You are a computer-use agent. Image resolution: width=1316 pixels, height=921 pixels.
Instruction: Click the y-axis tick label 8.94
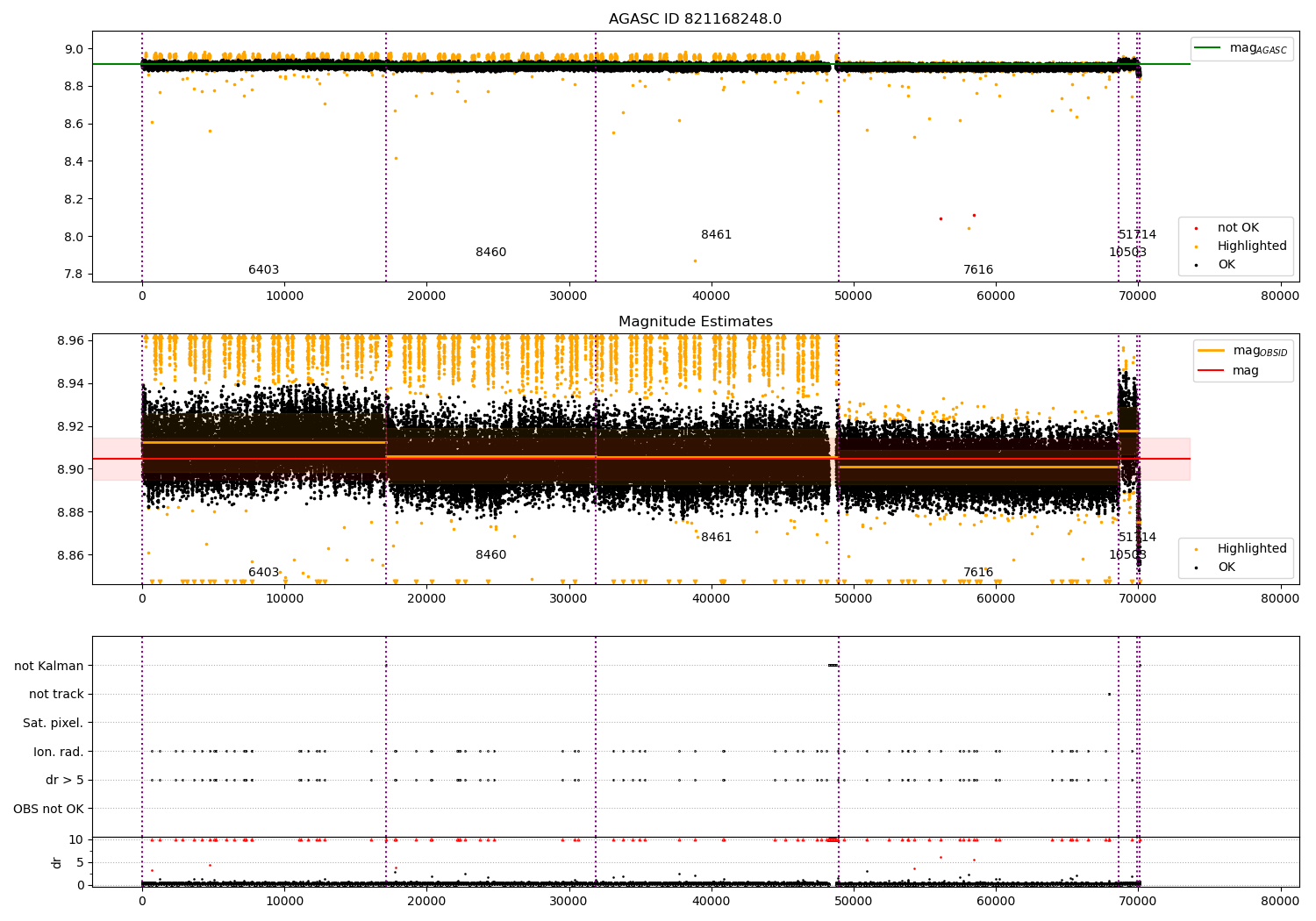coord(71,383)
